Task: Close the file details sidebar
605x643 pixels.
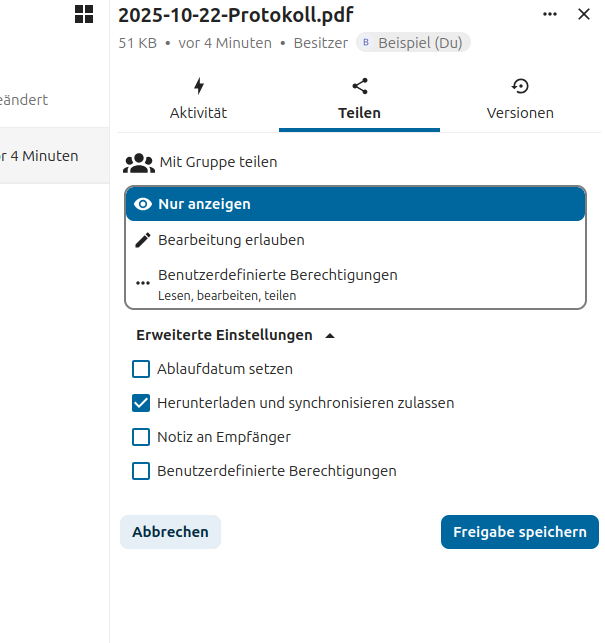Action: (x=584, y=14)
